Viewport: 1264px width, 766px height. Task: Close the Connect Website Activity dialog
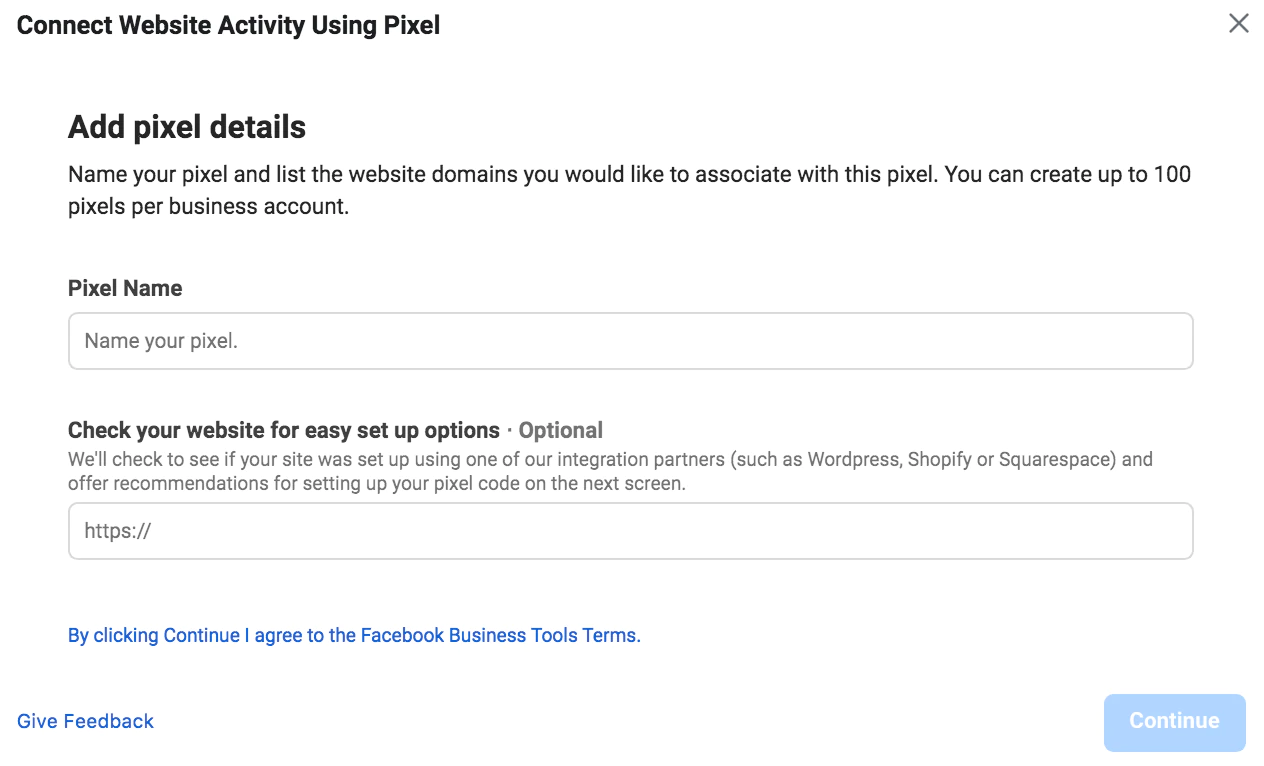point(1238,23)
